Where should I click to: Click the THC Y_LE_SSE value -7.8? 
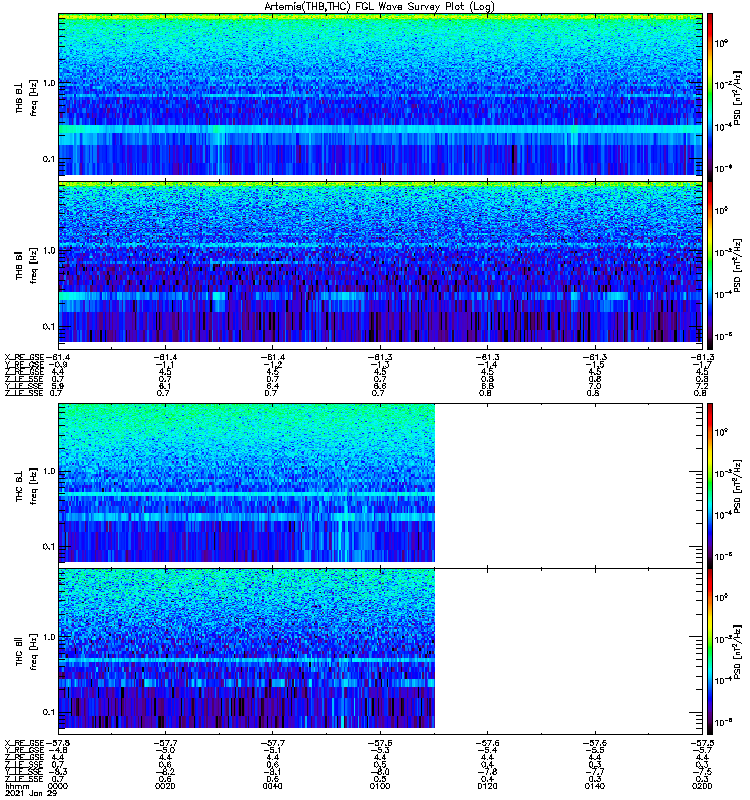487,772
